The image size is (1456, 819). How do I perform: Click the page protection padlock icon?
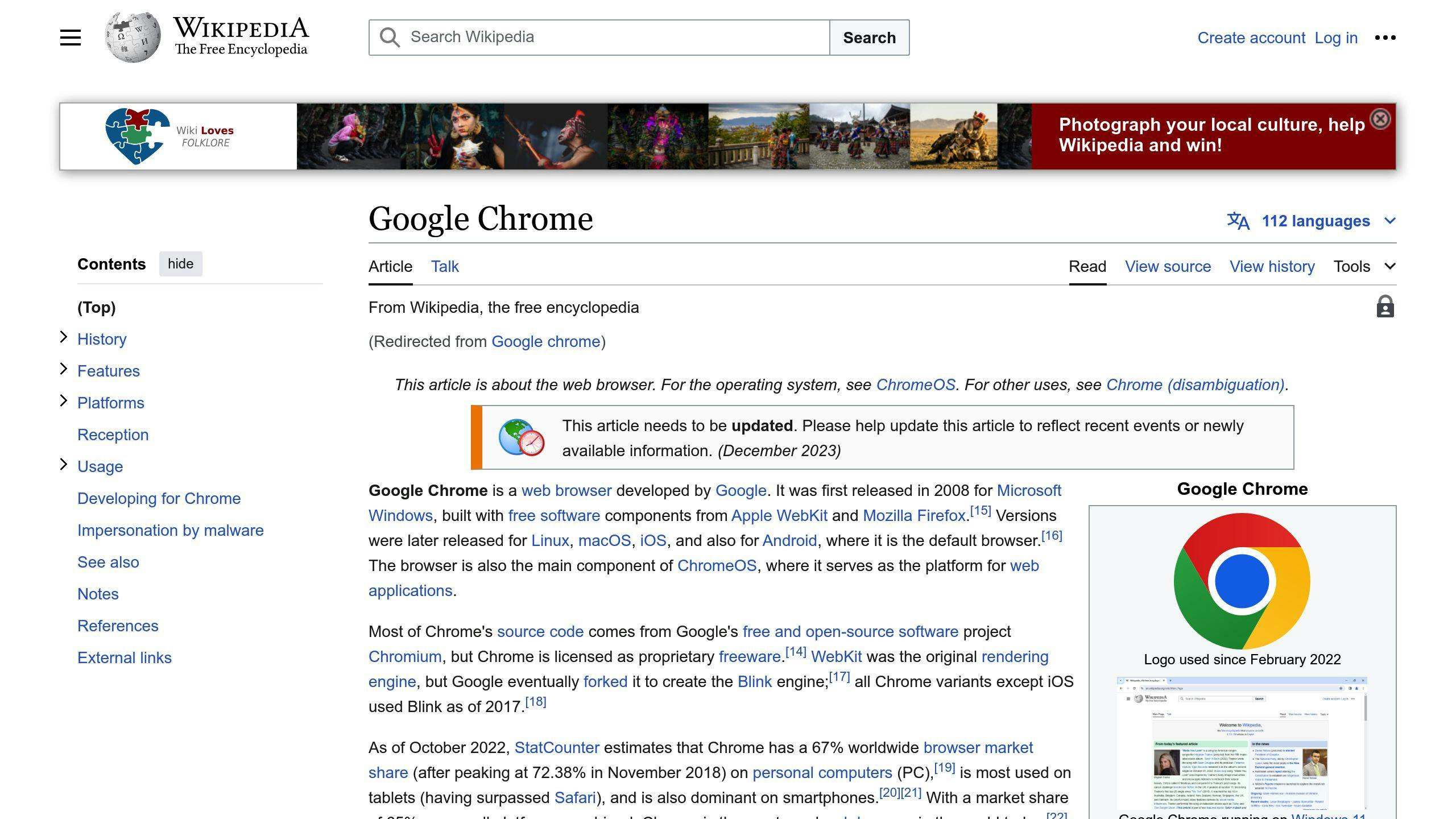pos(1385,307)
